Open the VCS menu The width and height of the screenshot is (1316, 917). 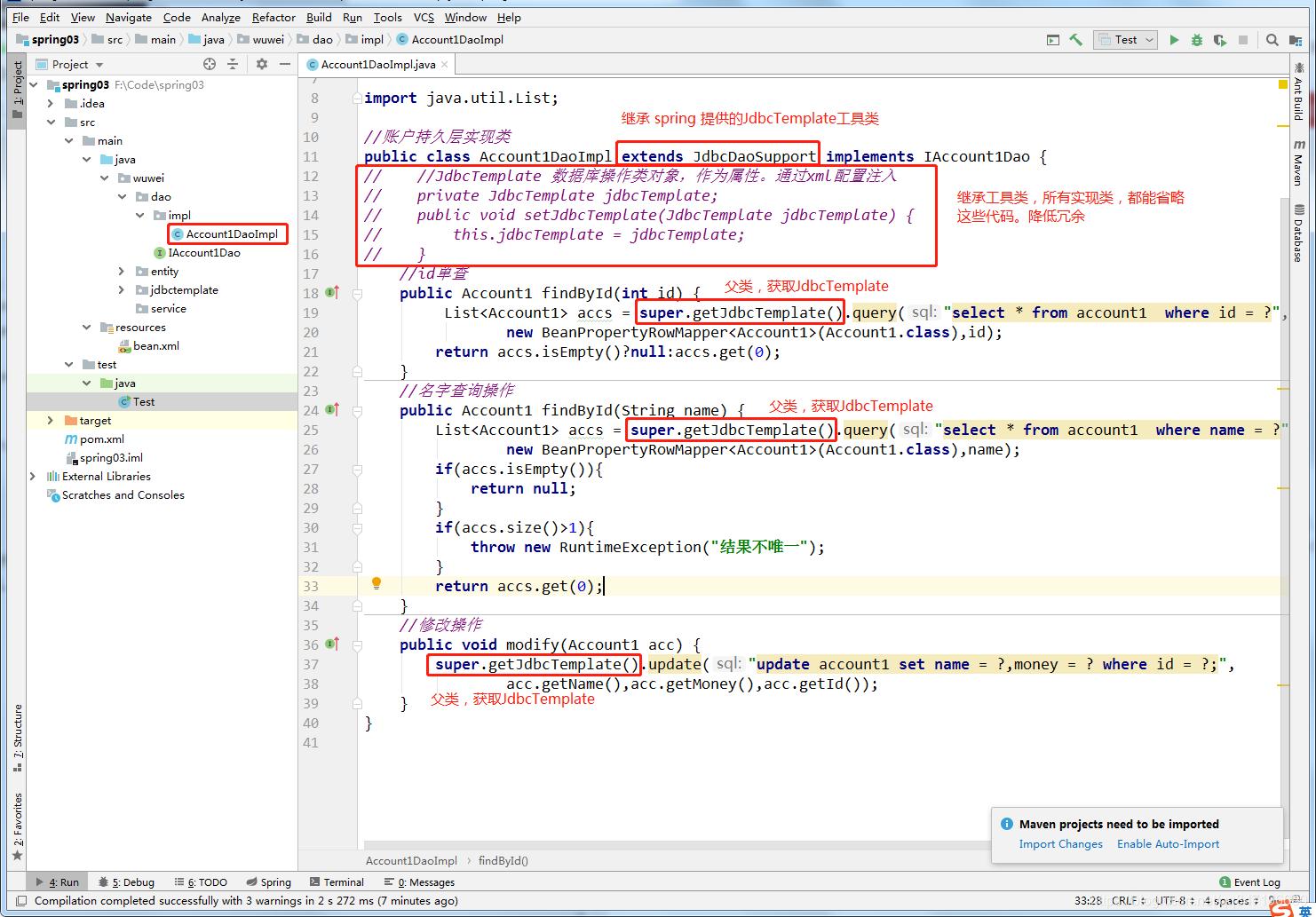(x=424, y=17)
